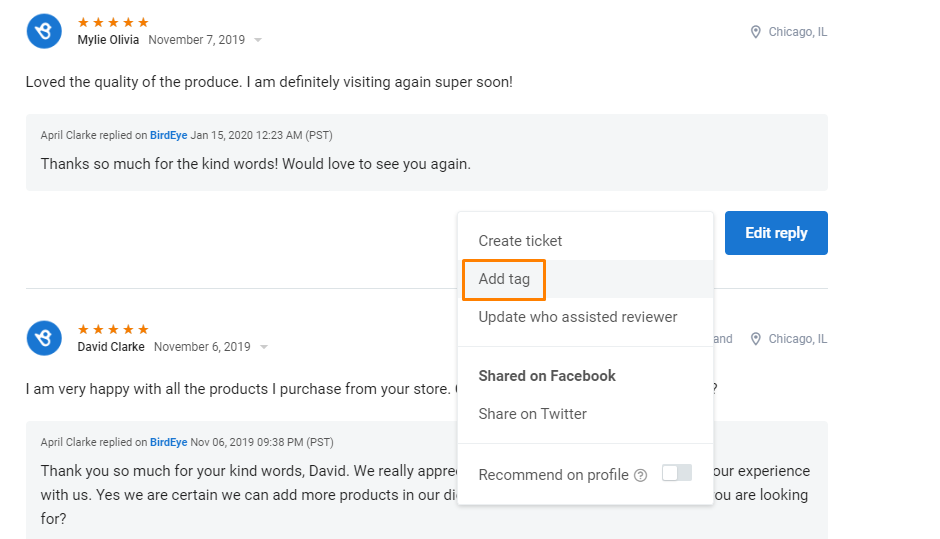Select Update who assisted reviewer
940x539 pixels.
pos(577,317)
